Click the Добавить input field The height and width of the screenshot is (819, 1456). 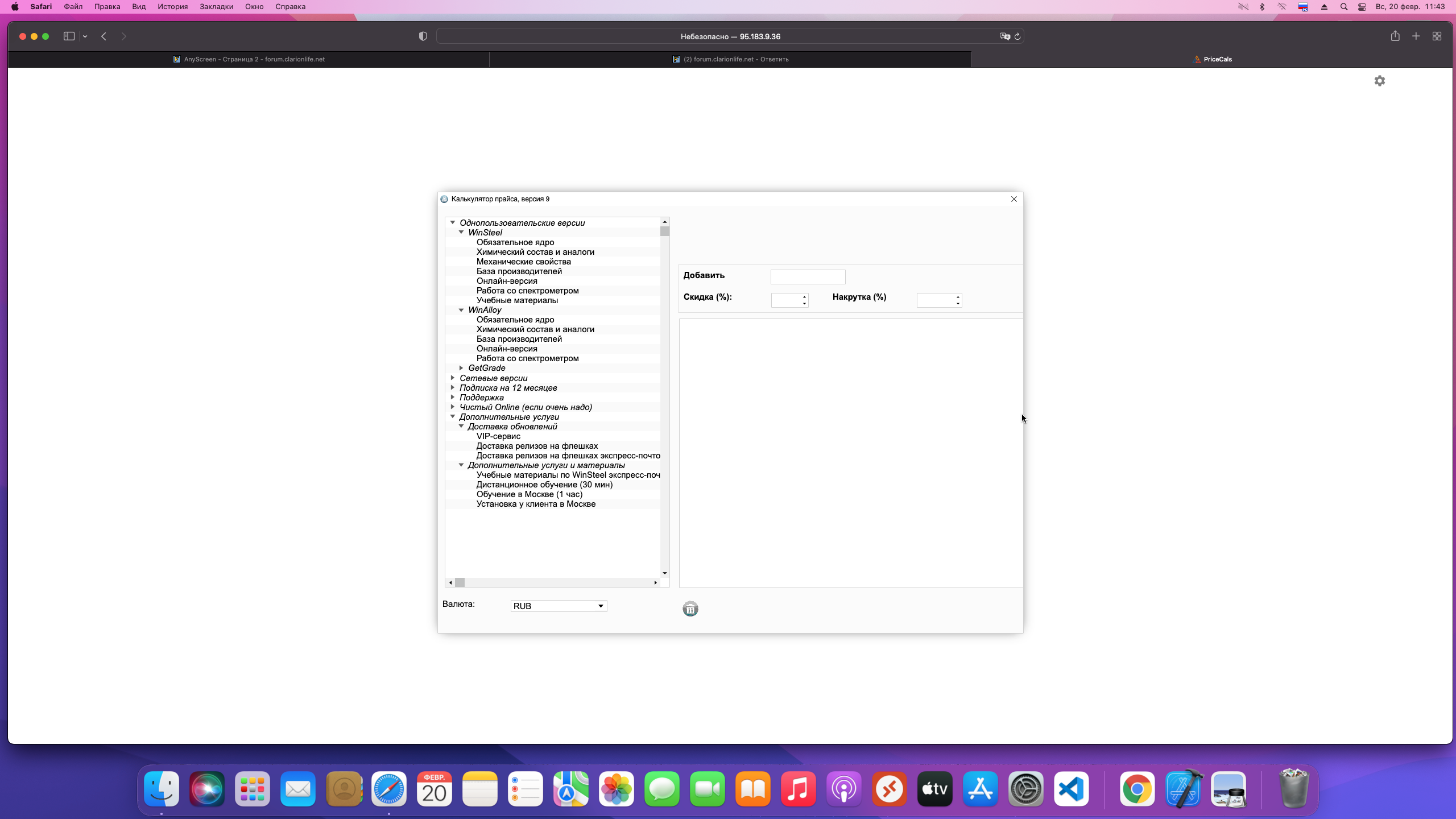(808, 277)
